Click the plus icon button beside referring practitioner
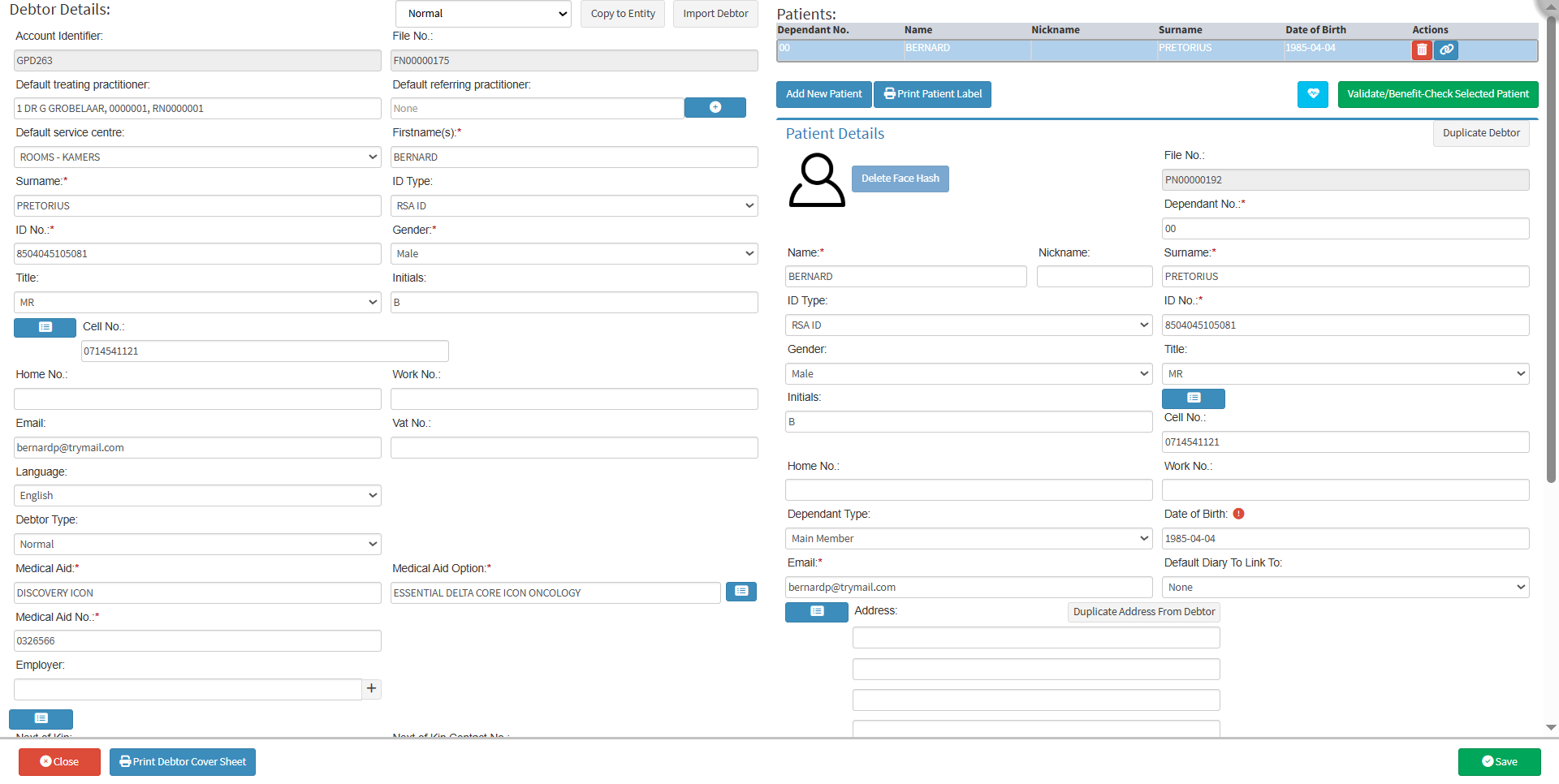1559x784 pixels. [715, 108]
